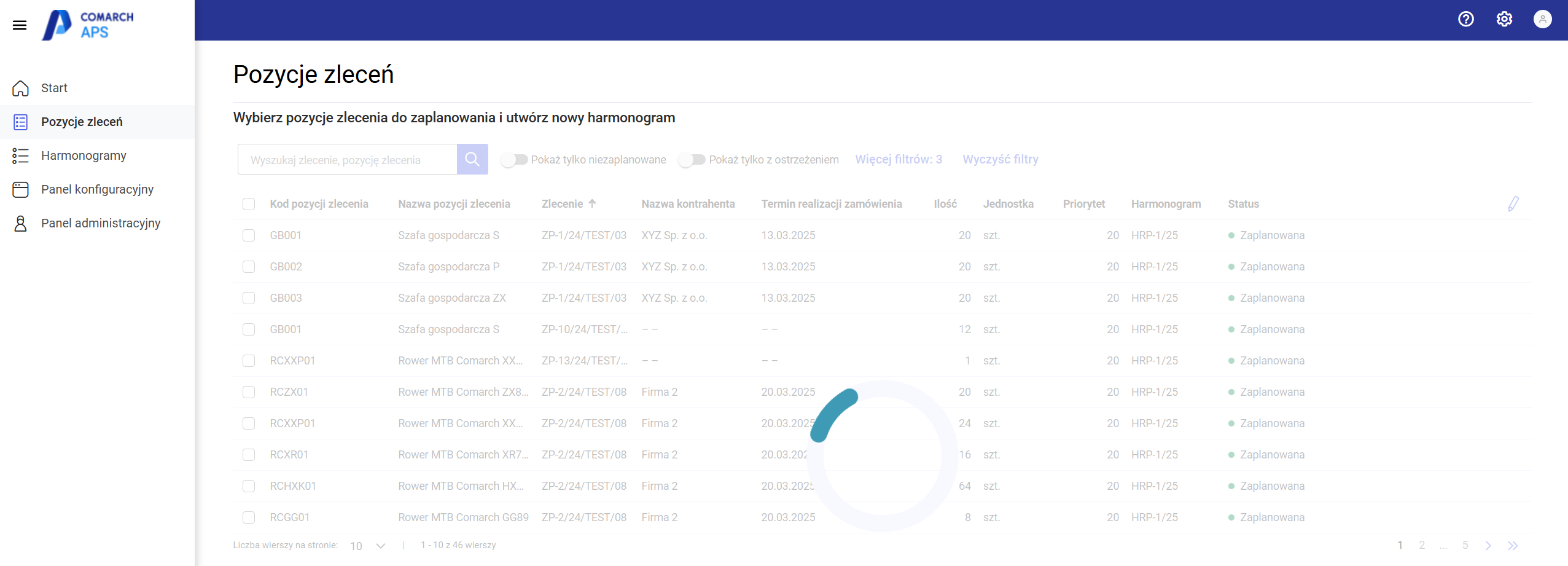The image size is (1568, 566).
Task: Open Harmonogramy menu item
Action: (x=97, y=155)
